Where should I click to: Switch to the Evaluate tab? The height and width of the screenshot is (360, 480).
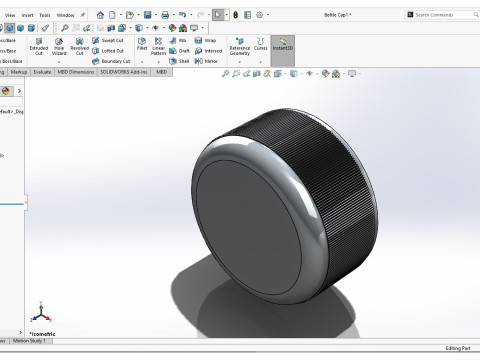(x=42, y=72)
